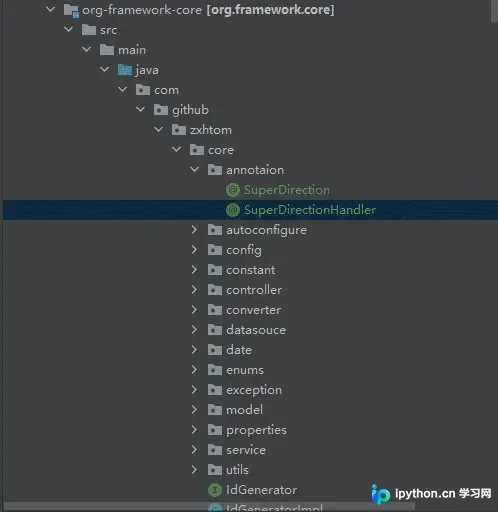This screenshot has height=512, width=498.
Task: Expand the properties package arrow
Action: (195, 430)
